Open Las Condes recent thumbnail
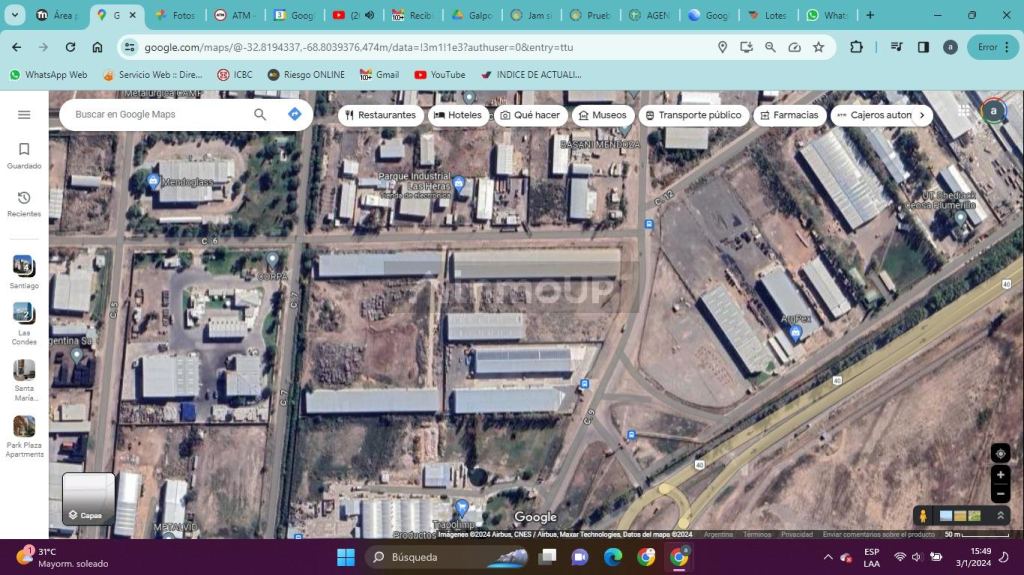Image resolution: width=1024 pixels, height=575 pixels. (24, 323)
